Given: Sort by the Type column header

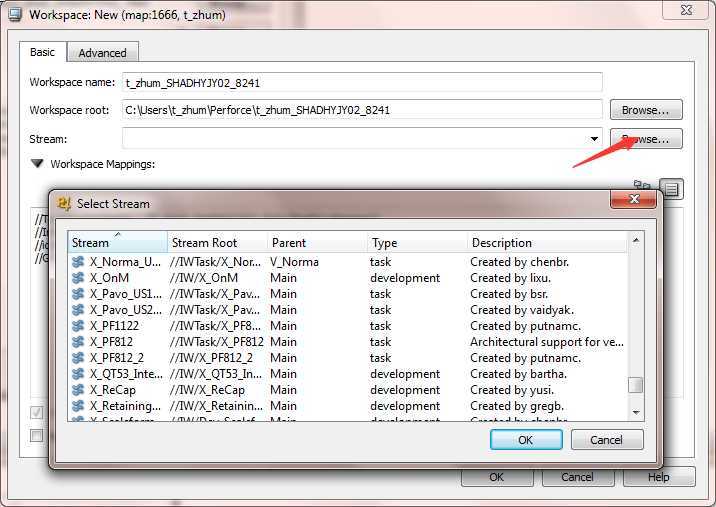Looking at the screenshot, I should pyautogui.click(x=417, y=243).
